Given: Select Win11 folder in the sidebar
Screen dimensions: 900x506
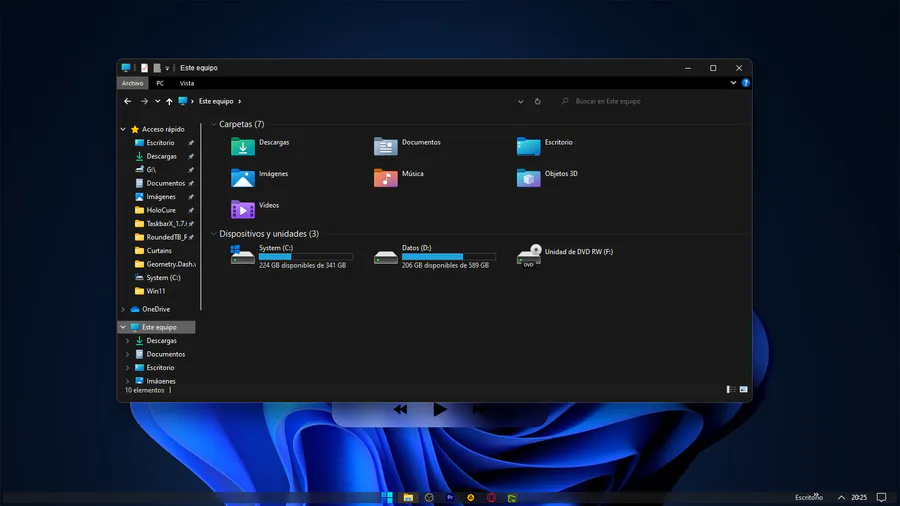Looking at the screenshot, I should (x=156, y=291).
